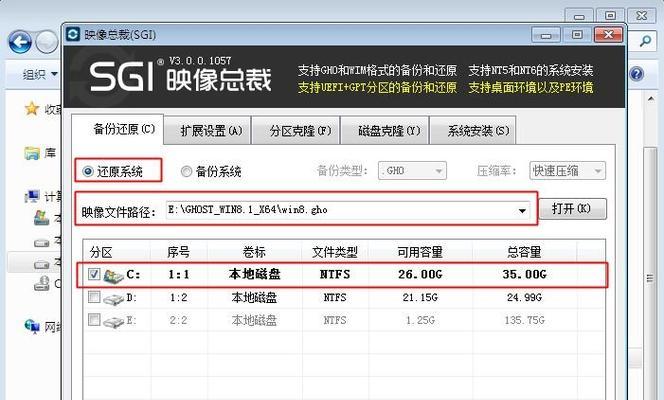The width and height of the screenshot is (664, 400).
Task: Click the image file path field
Action: (x=348, y=210)
